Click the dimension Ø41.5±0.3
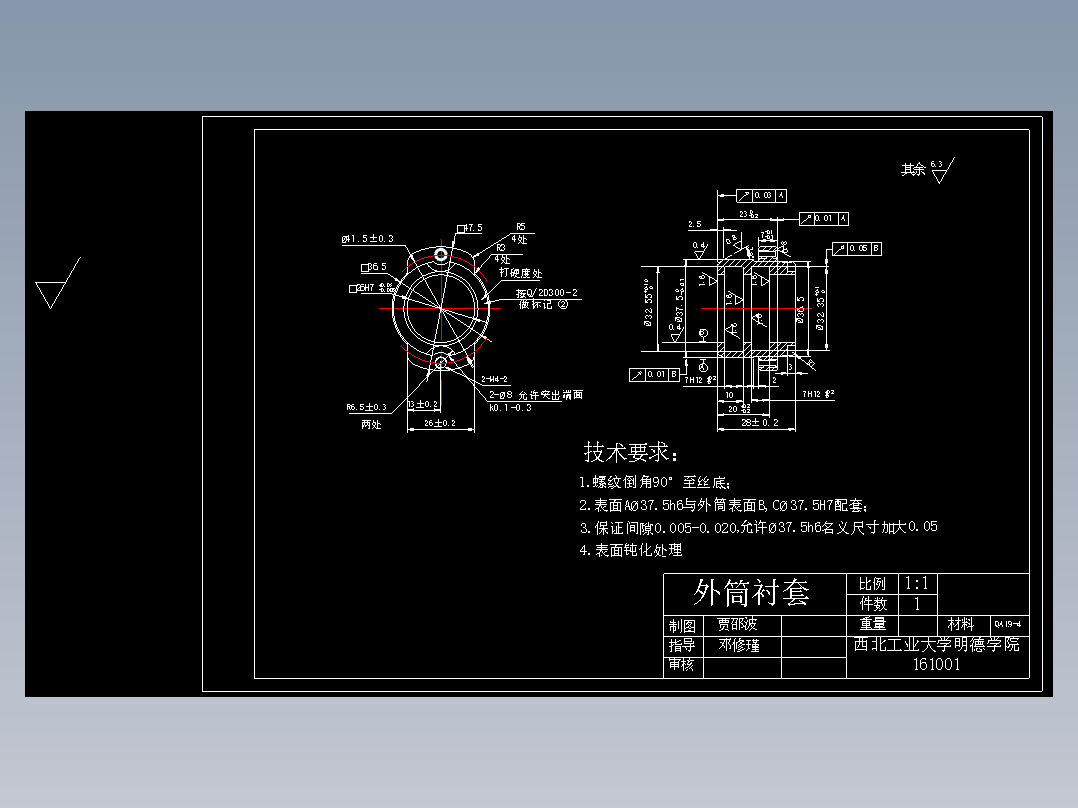The height and width of the screenshot is (808, 1078). point(367,239)
